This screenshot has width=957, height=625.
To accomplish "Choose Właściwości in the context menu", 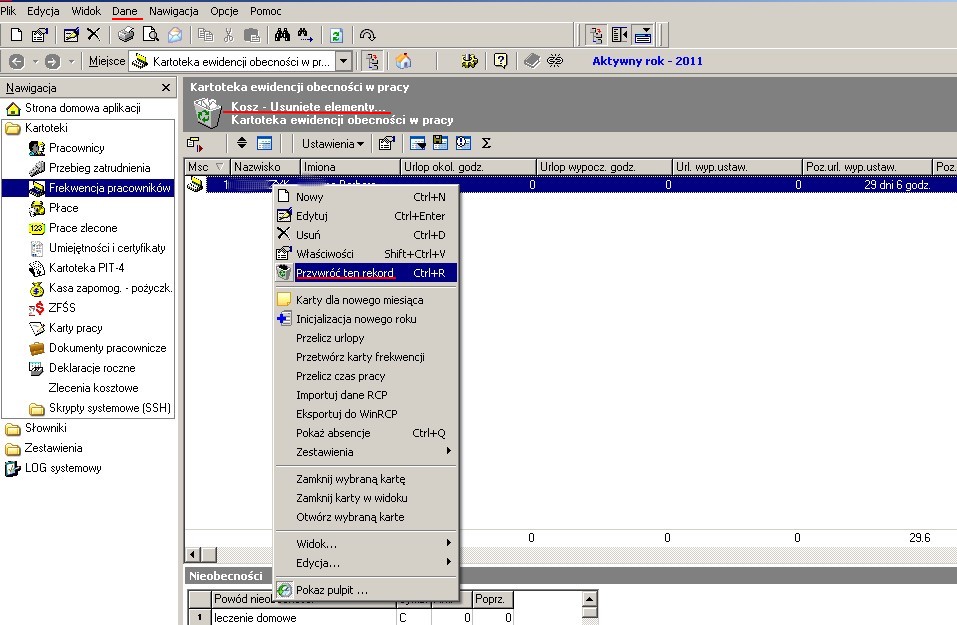I will coord(366,254).
